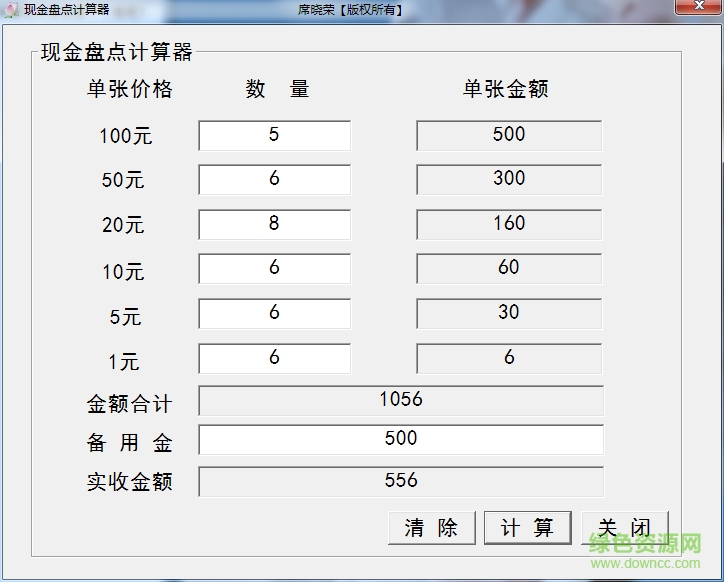Image resolution: width=724 pixels, height=582 pixels.
Task: Click the 5元 denomination label
Action: click(125, 317)
